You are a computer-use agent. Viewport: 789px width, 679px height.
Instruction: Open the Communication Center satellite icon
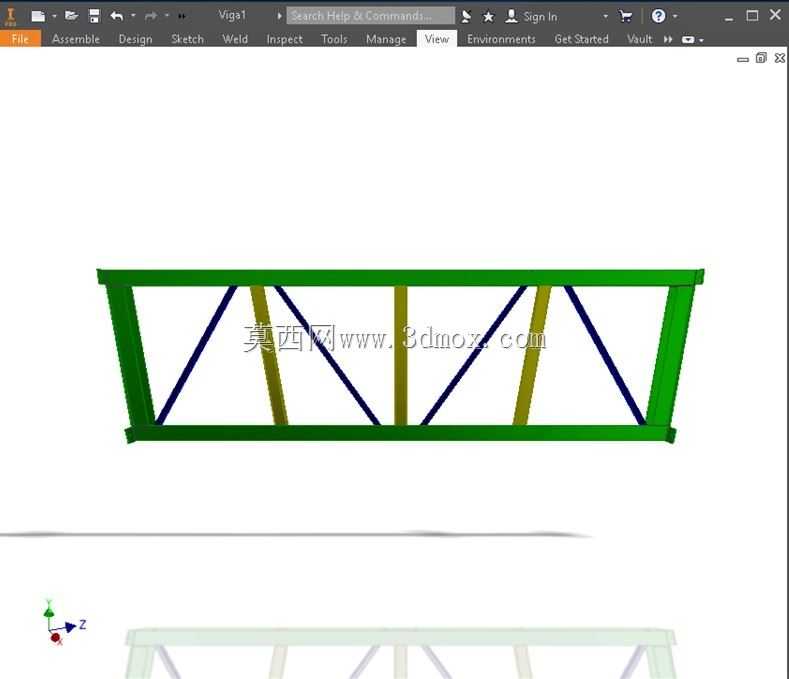coord(466,16)
